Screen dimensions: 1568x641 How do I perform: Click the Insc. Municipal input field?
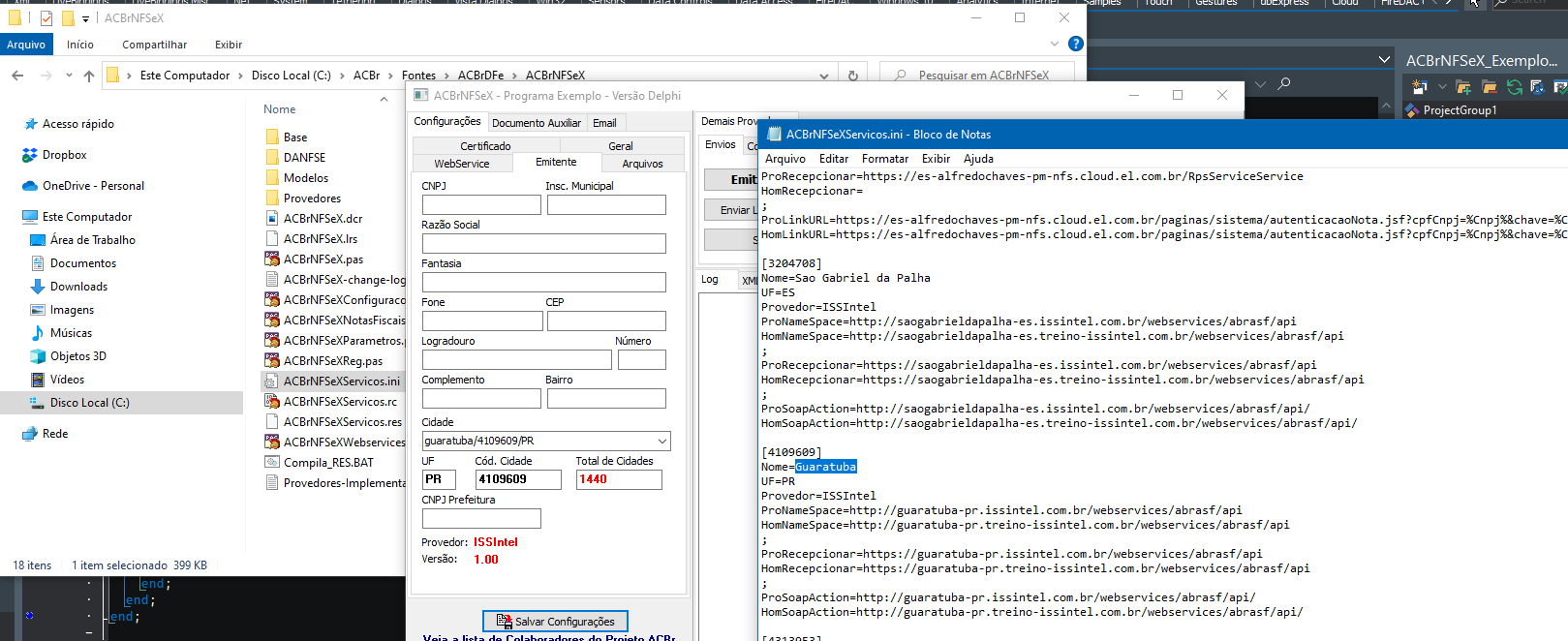(x=606, y=204)
